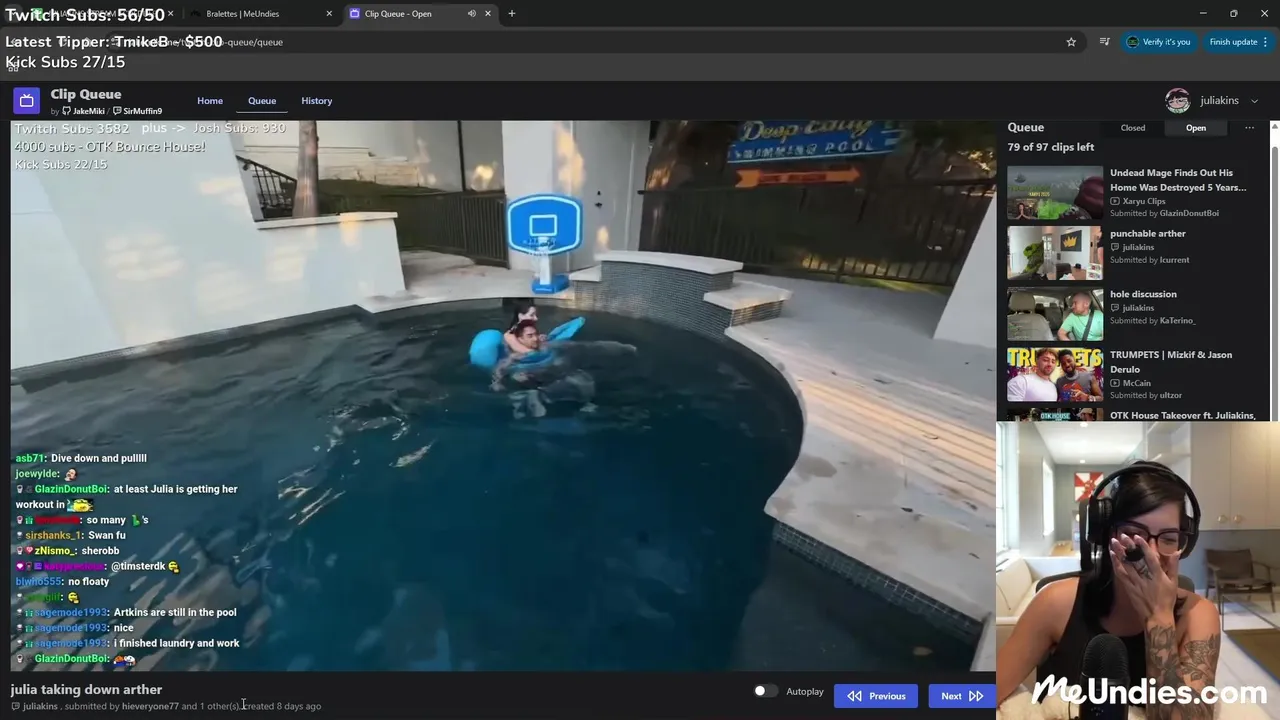Click the '79 of 97 clips left' counter
This screenshot has height=720, width=1280.
tap(1051, 147)
